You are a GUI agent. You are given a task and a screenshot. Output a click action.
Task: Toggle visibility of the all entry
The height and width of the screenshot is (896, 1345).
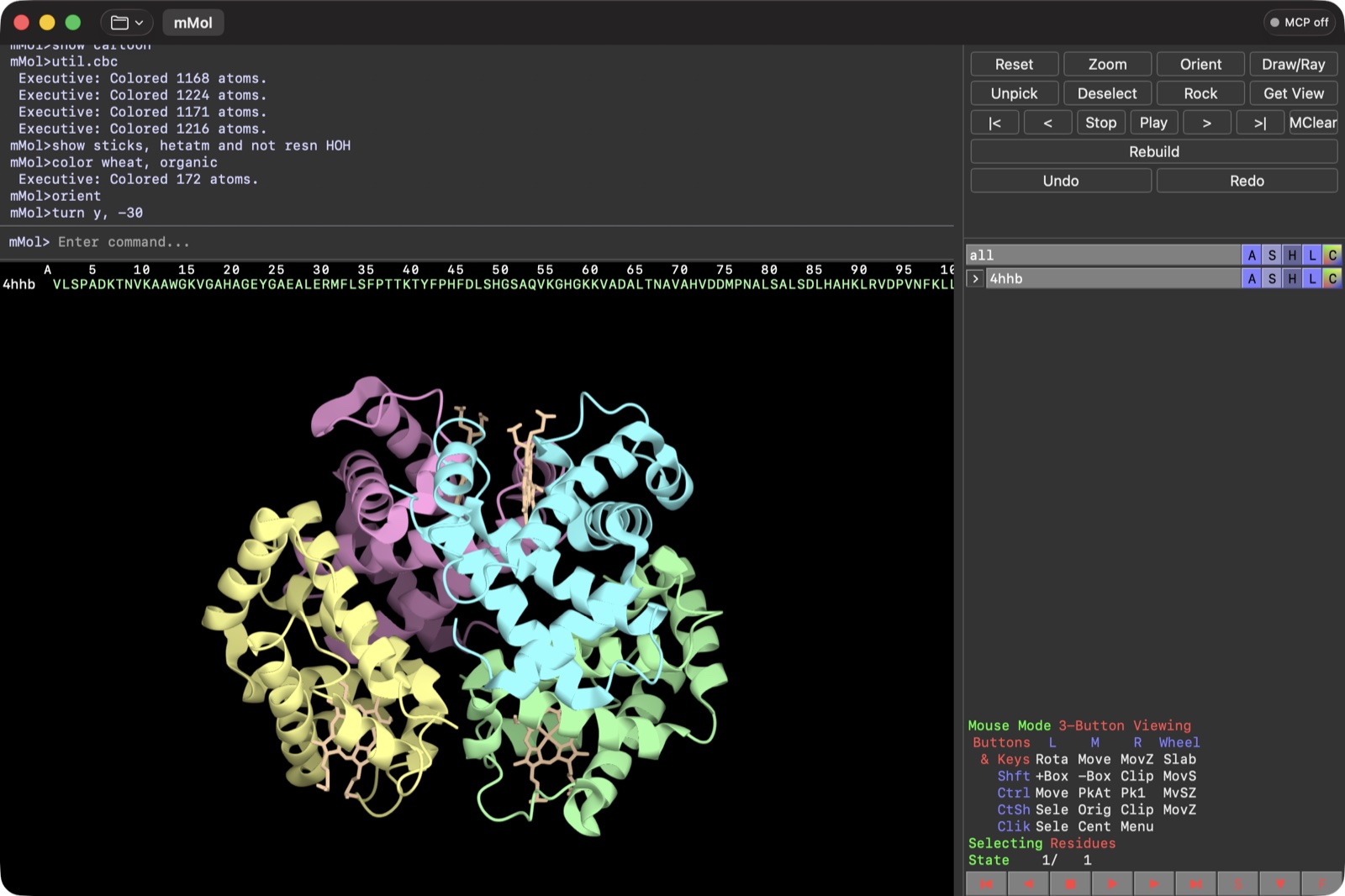point(1103,255)
